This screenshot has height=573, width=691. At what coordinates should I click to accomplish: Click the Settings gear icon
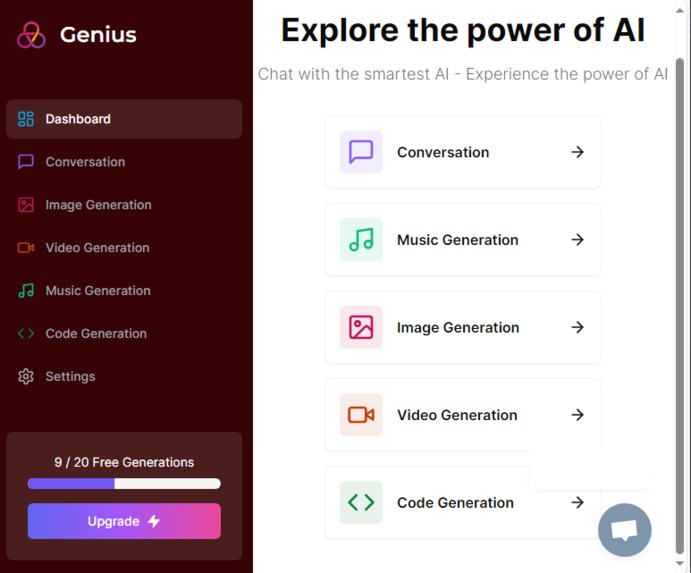[x=26, y=376]
